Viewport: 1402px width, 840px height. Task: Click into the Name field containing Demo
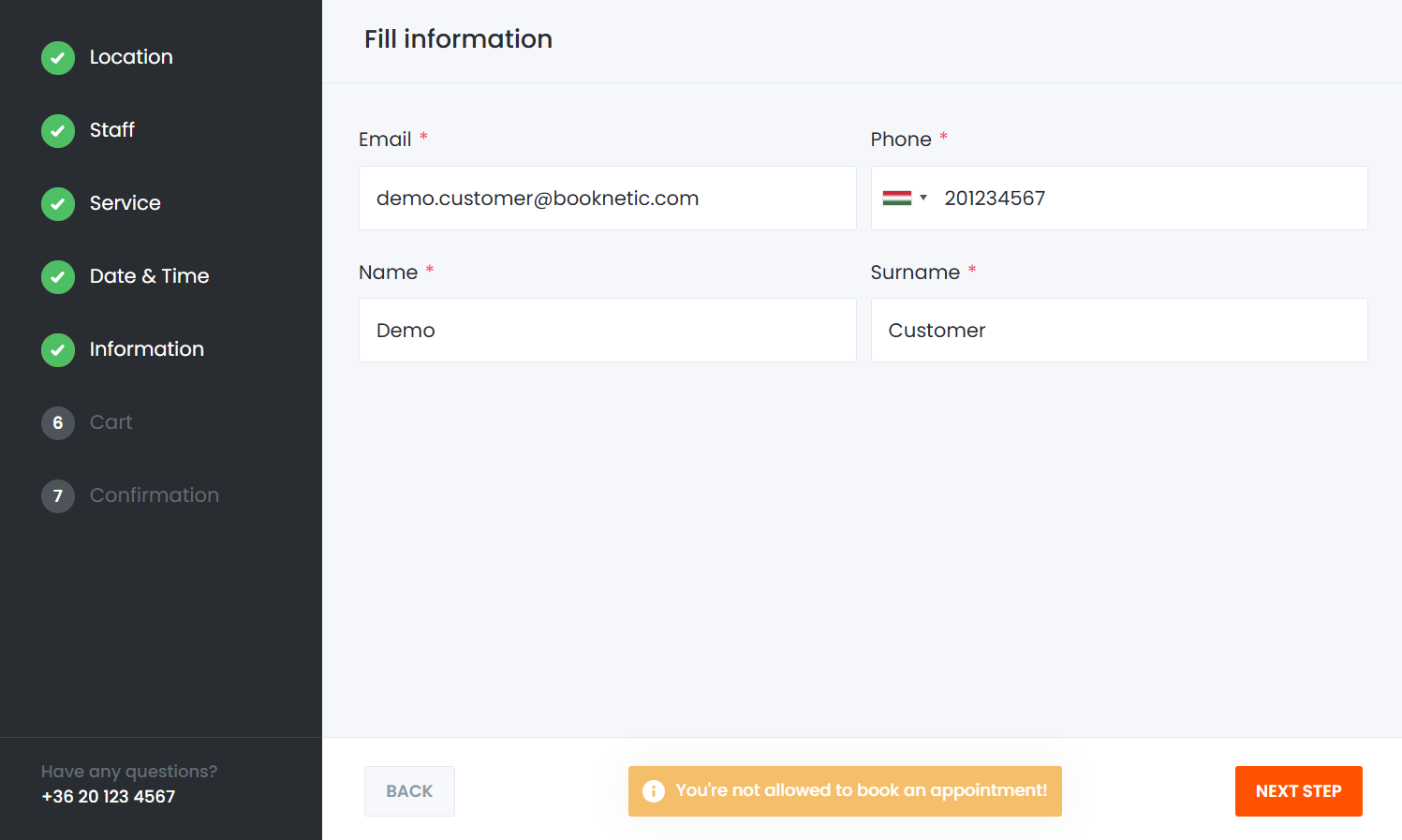point(607,331)
